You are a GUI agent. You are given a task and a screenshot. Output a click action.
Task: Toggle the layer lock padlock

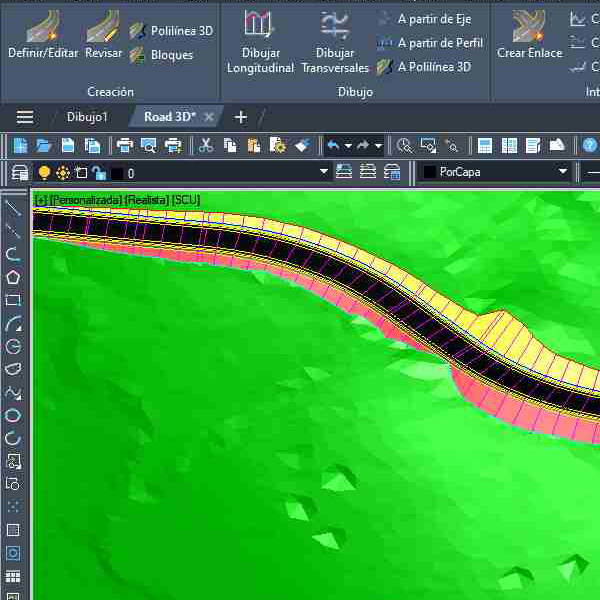99,172
